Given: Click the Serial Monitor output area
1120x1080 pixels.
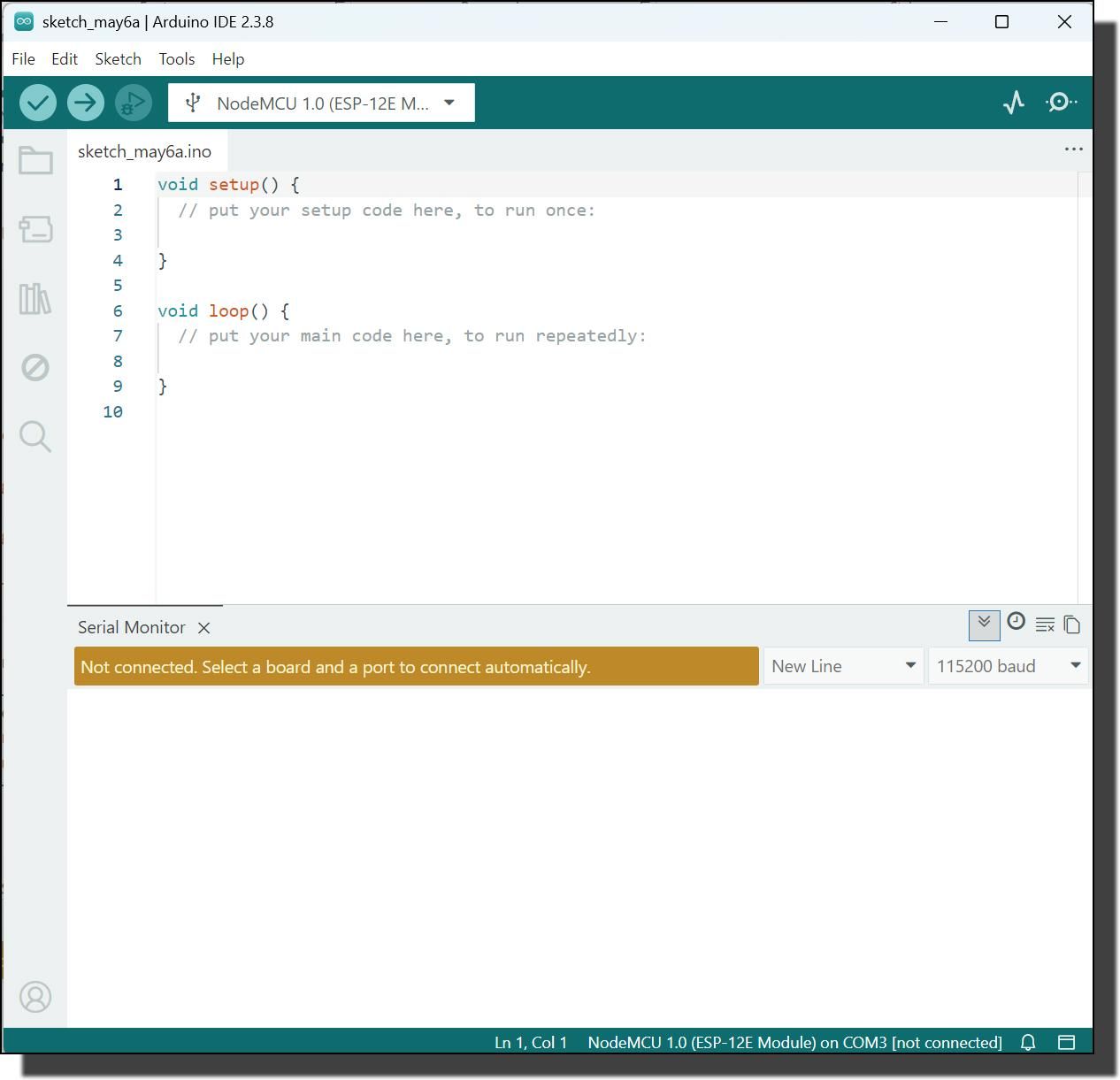Looking at the screenshot, I should (579, 858).
